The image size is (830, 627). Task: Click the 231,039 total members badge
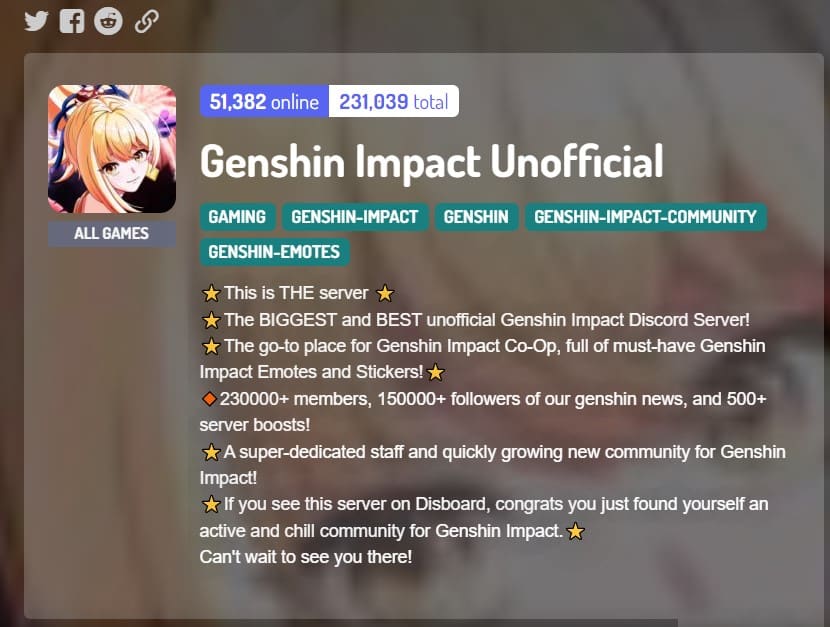(394, 101)
